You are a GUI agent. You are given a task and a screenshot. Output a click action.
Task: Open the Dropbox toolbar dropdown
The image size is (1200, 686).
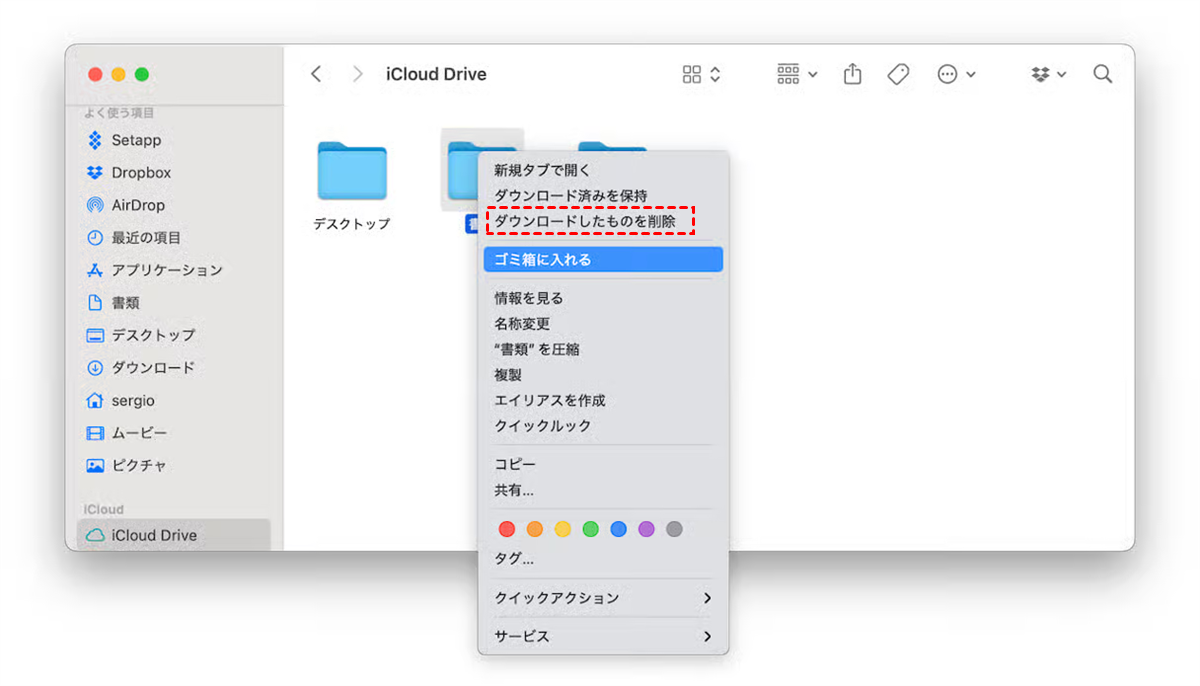(x=1049, y=74)
